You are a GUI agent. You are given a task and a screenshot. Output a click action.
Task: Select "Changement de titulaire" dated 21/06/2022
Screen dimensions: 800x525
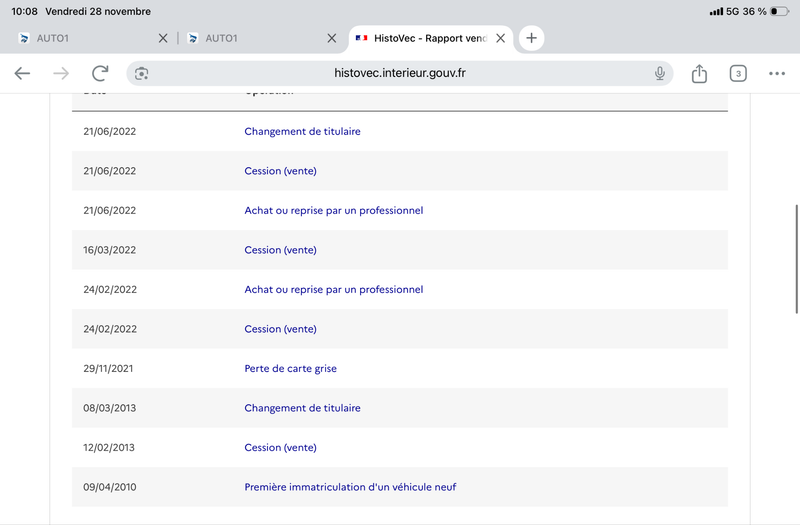(302, 132)
